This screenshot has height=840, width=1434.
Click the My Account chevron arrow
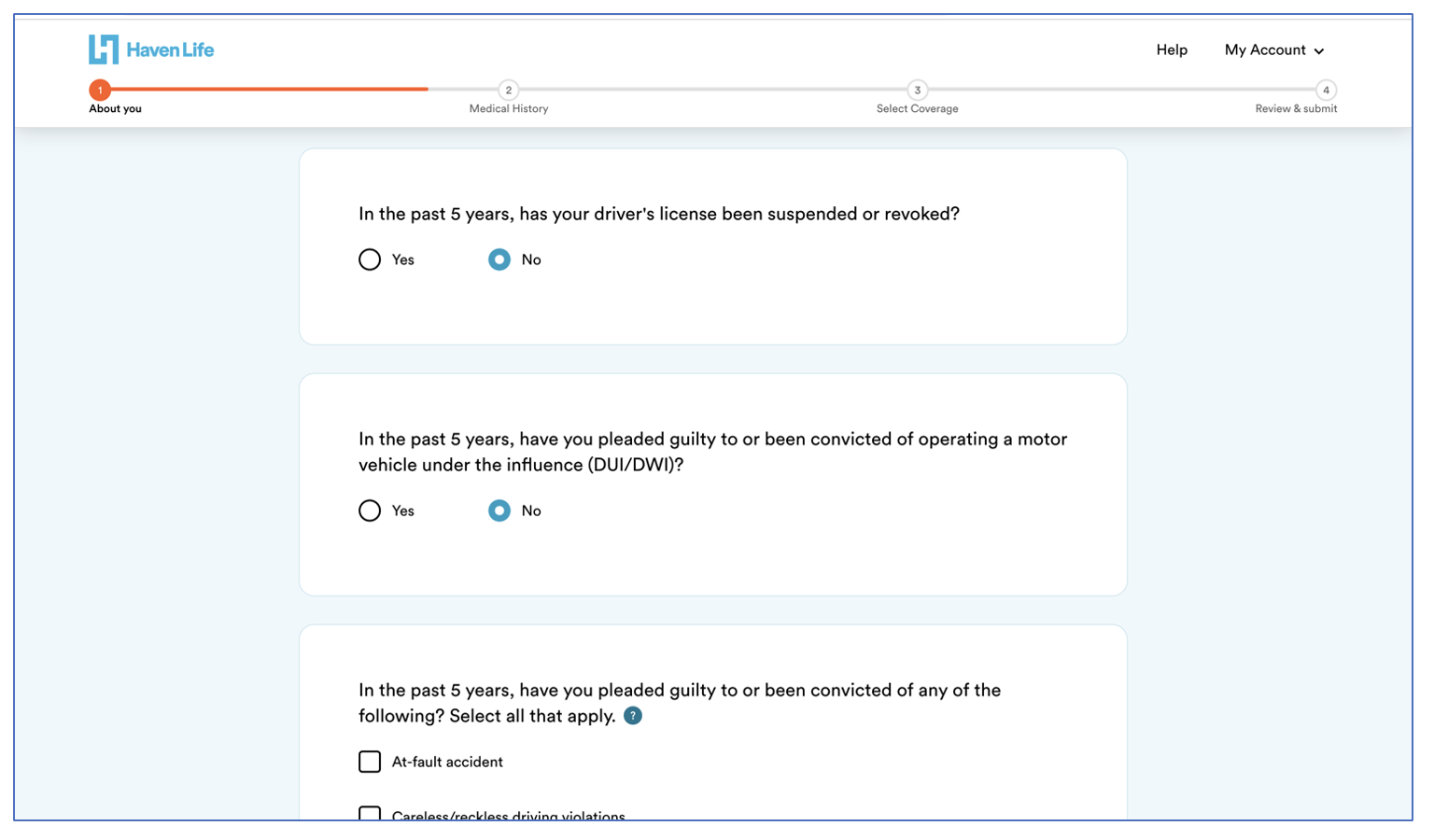(x=1319, y=51)
